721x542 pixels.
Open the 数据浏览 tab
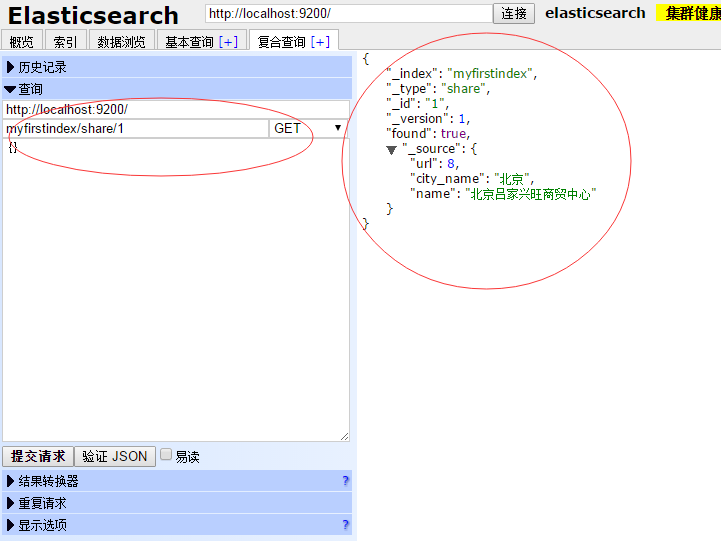[121, 41]
